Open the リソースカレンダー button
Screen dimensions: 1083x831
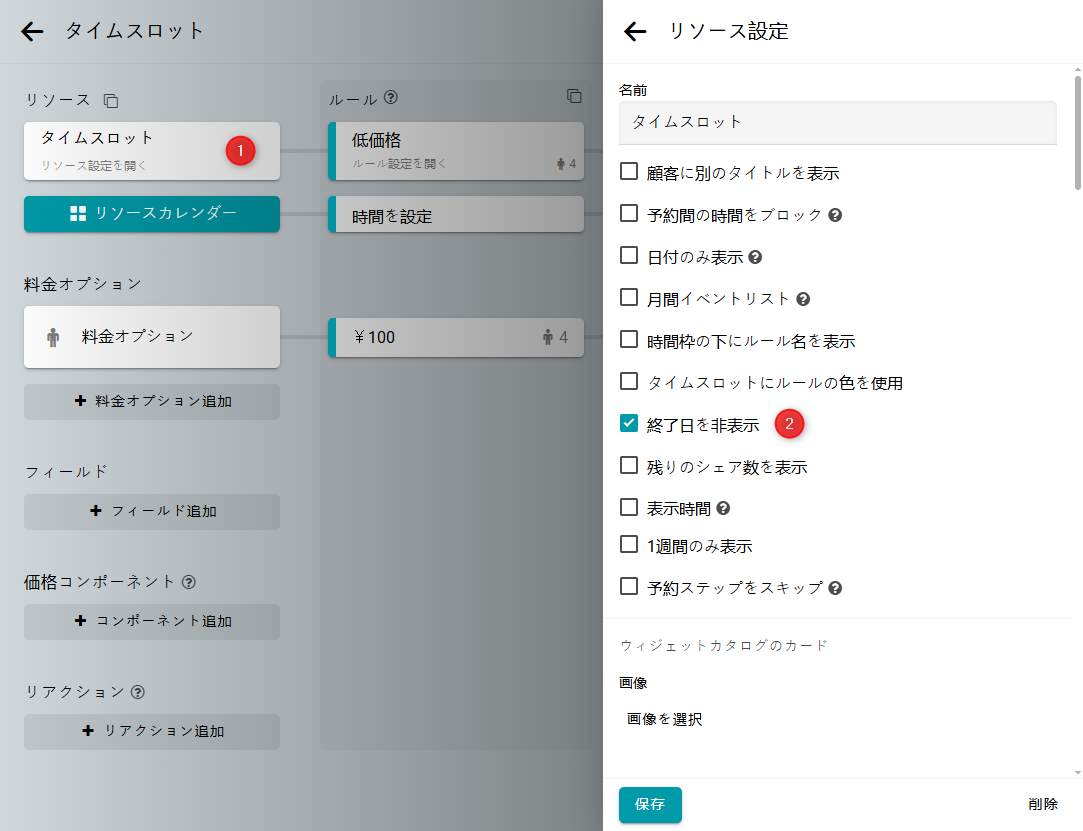pos(152,214)
